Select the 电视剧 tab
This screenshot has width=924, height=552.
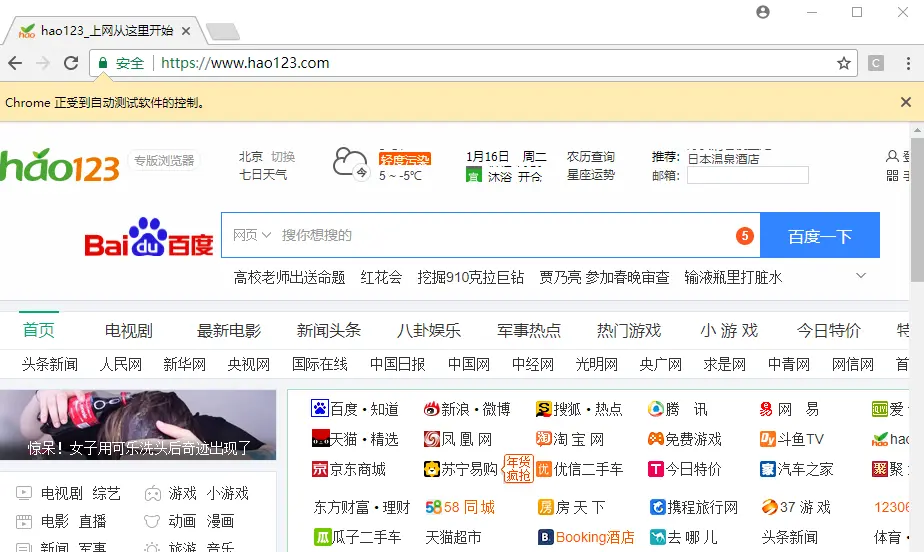click(x=128, y=331)
